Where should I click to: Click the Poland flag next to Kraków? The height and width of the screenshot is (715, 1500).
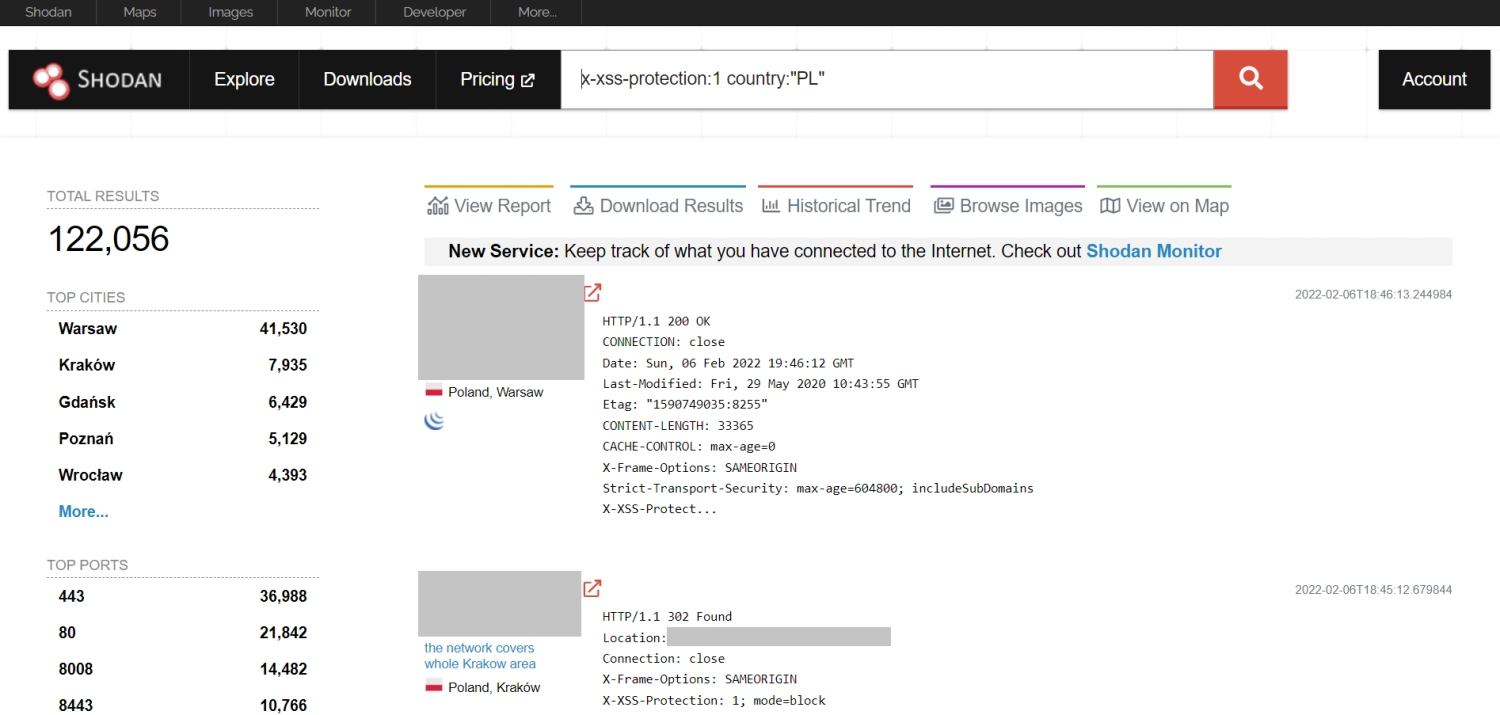[434, 686]
